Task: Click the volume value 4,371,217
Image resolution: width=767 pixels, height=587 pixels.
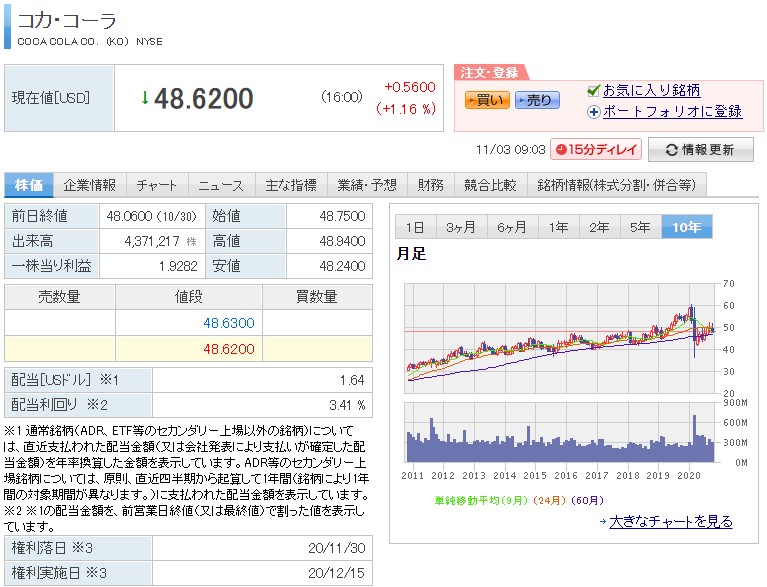Action: (x=152, y=241)
